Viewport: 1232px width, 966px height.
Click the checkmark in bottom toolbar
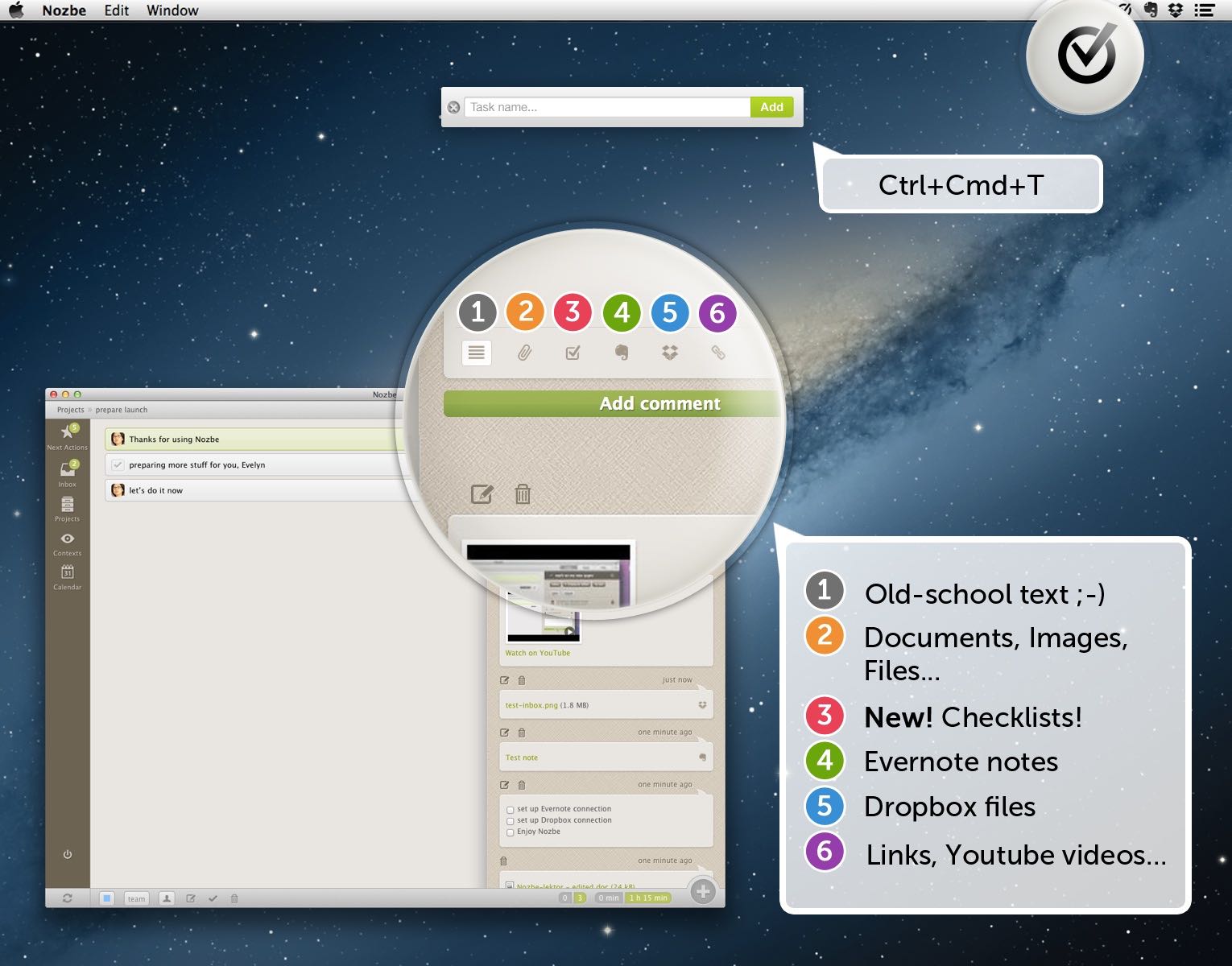[x=213, y=898]
